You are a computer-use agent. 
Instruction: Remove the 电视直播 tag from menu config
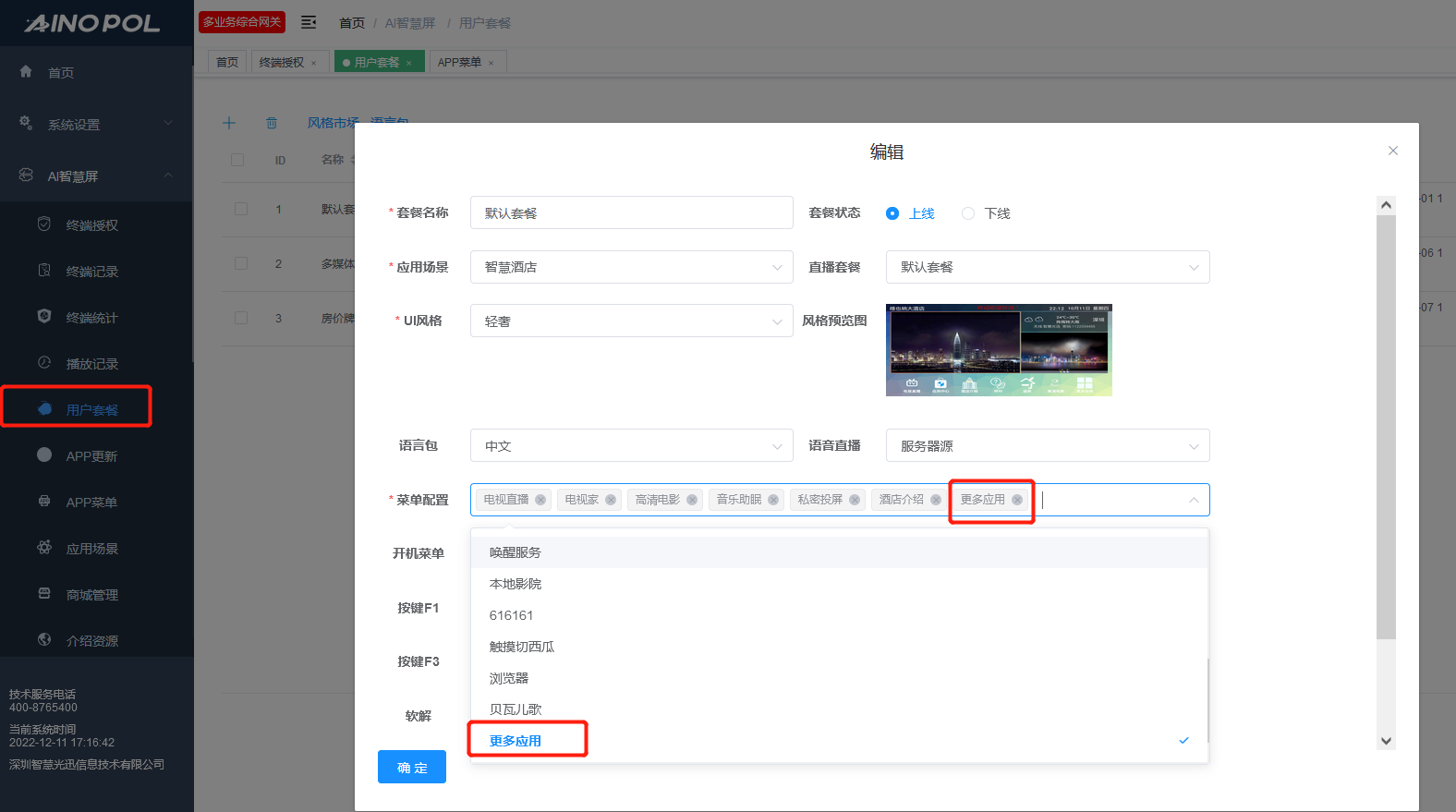coord(540,500)
